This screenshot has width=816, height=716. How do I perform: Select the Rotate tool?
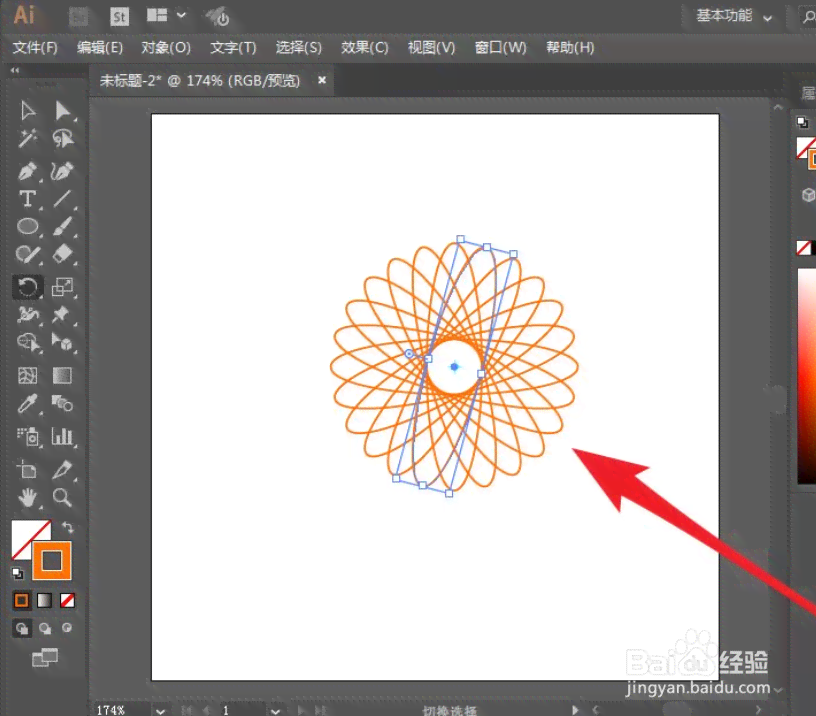[28, 287]
